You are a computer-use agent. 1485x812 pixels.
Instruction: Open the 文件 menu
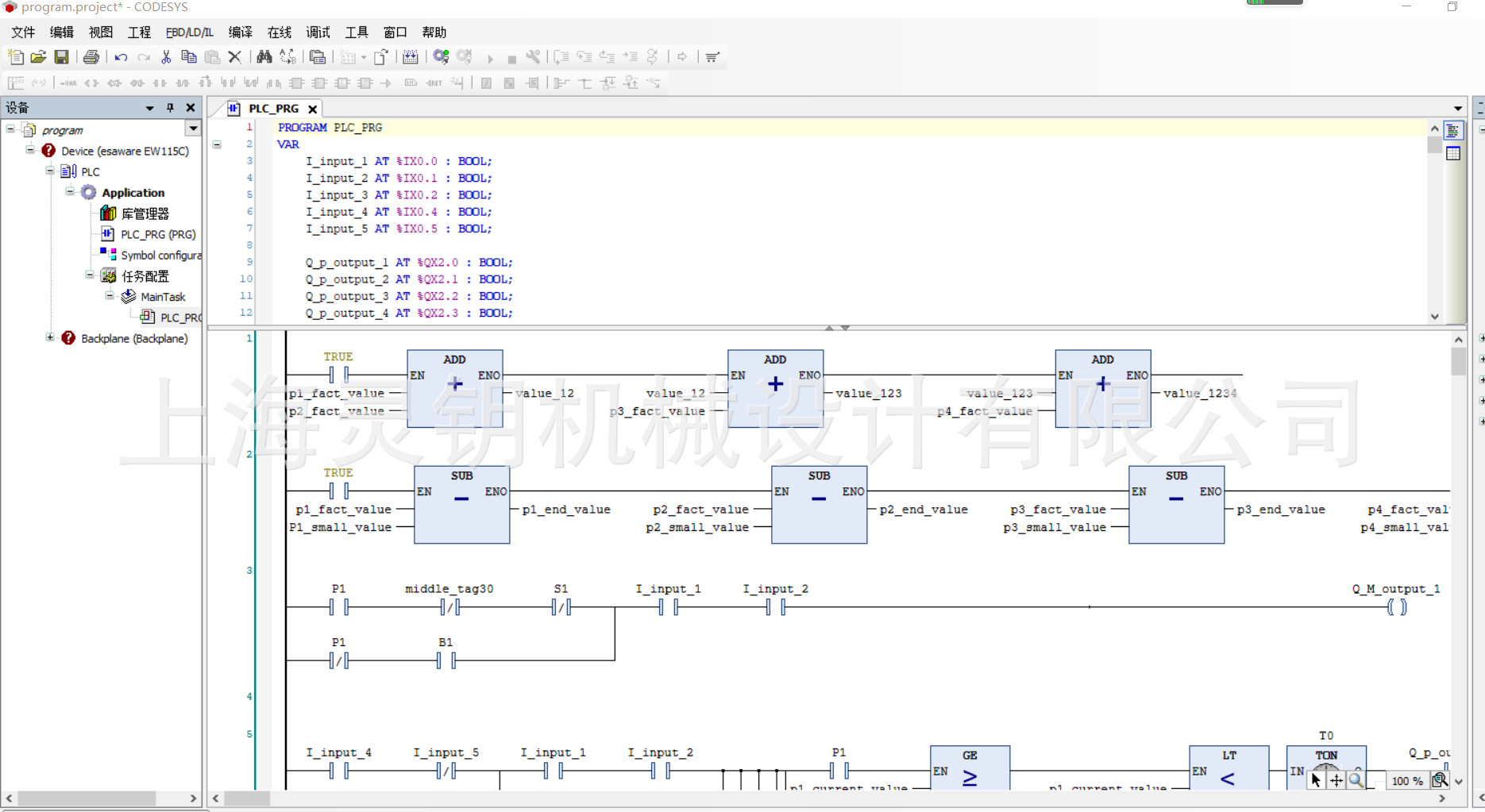(23, 33)
